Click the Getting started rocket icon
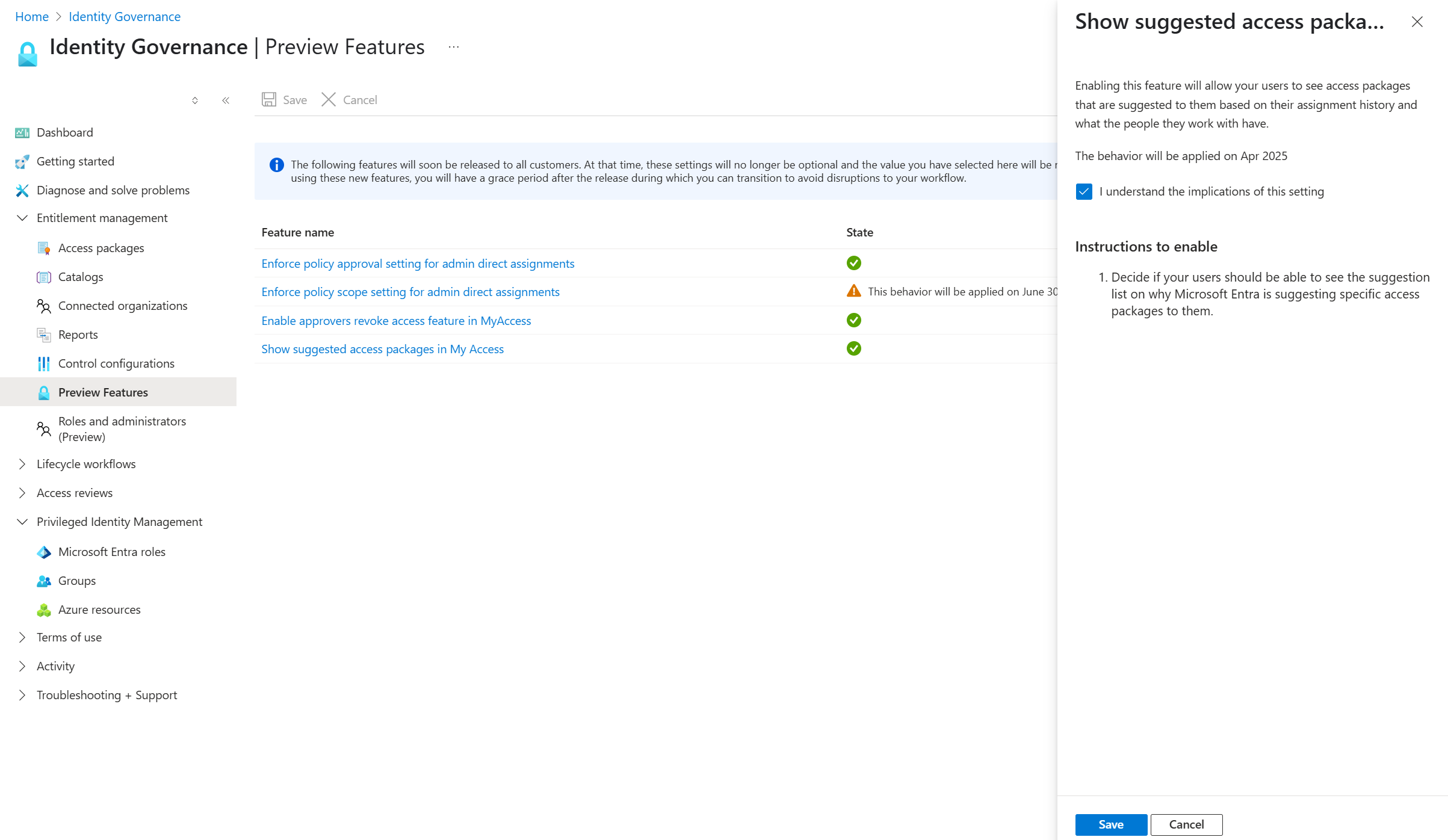1448x840 pixels. coord(22,161)
